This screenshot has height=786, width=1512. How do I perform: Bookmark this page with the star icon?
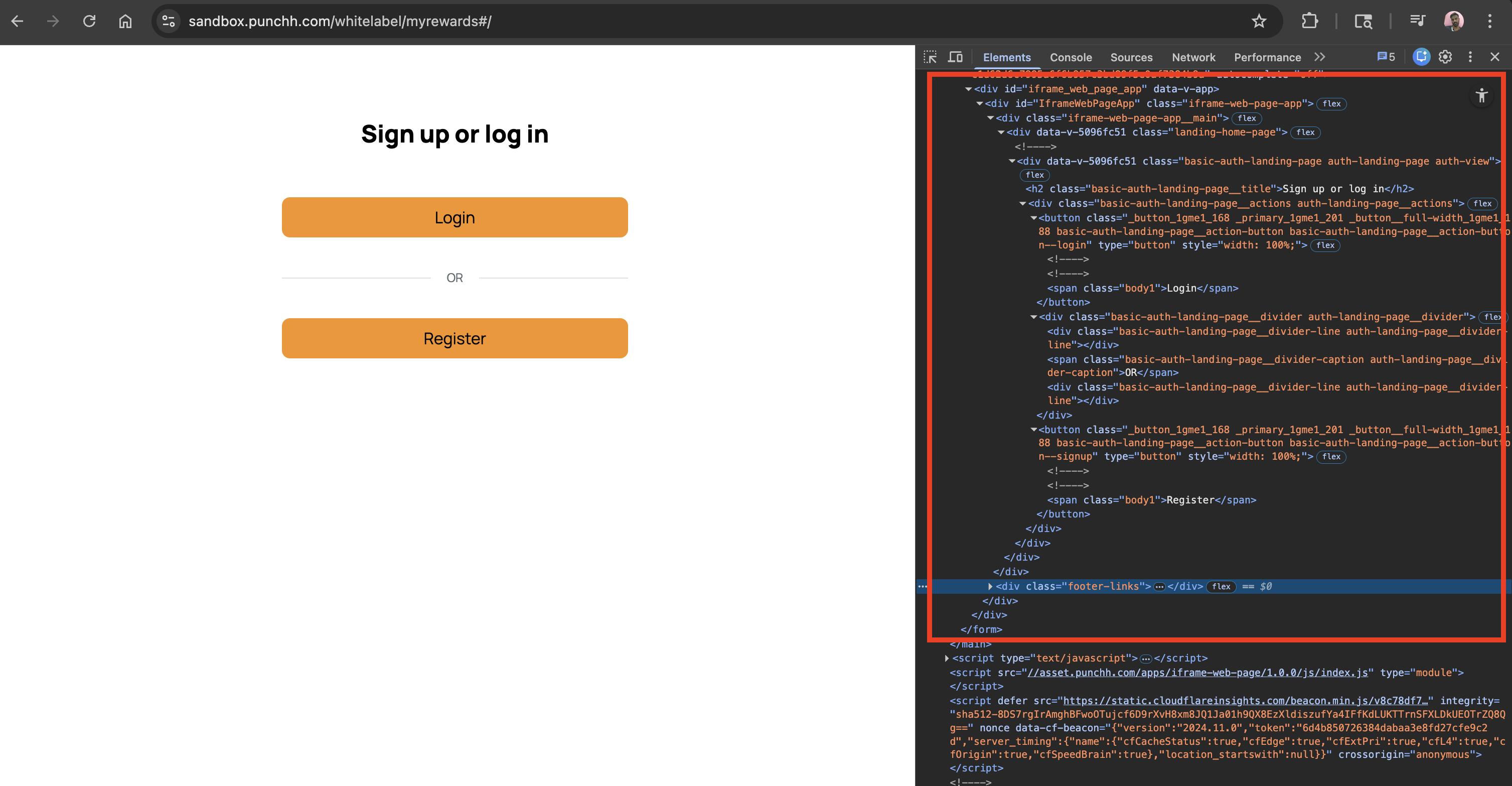[1259, 22]
